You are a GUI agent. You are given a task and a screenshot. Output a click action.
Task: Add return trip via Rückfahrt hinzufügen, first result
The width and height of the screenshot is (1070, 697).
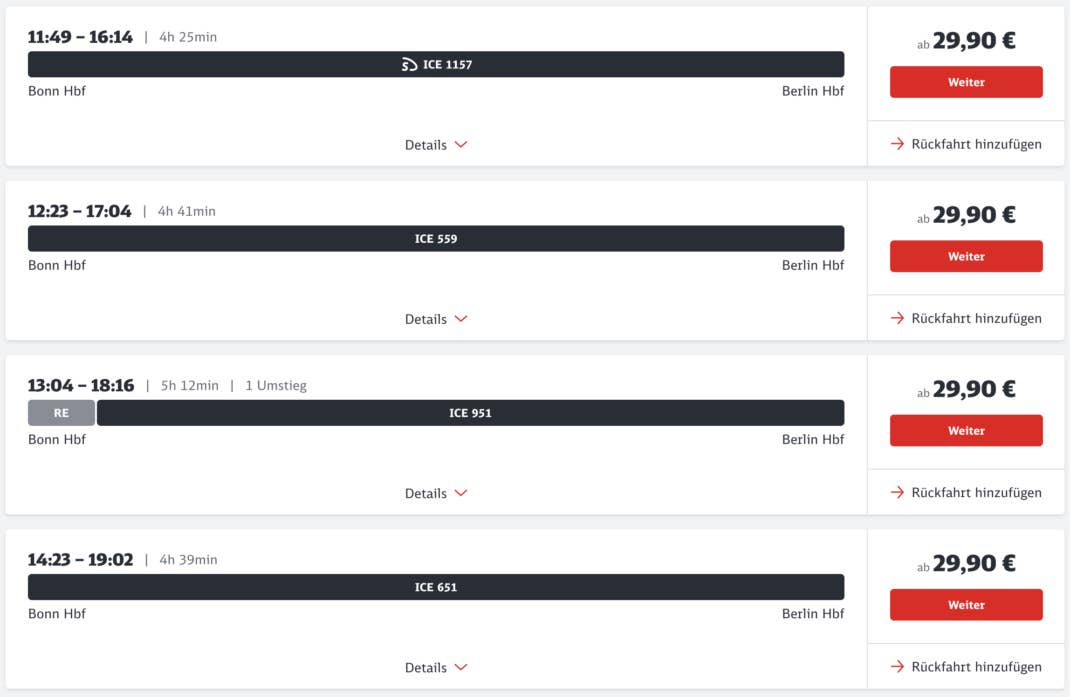966,144
